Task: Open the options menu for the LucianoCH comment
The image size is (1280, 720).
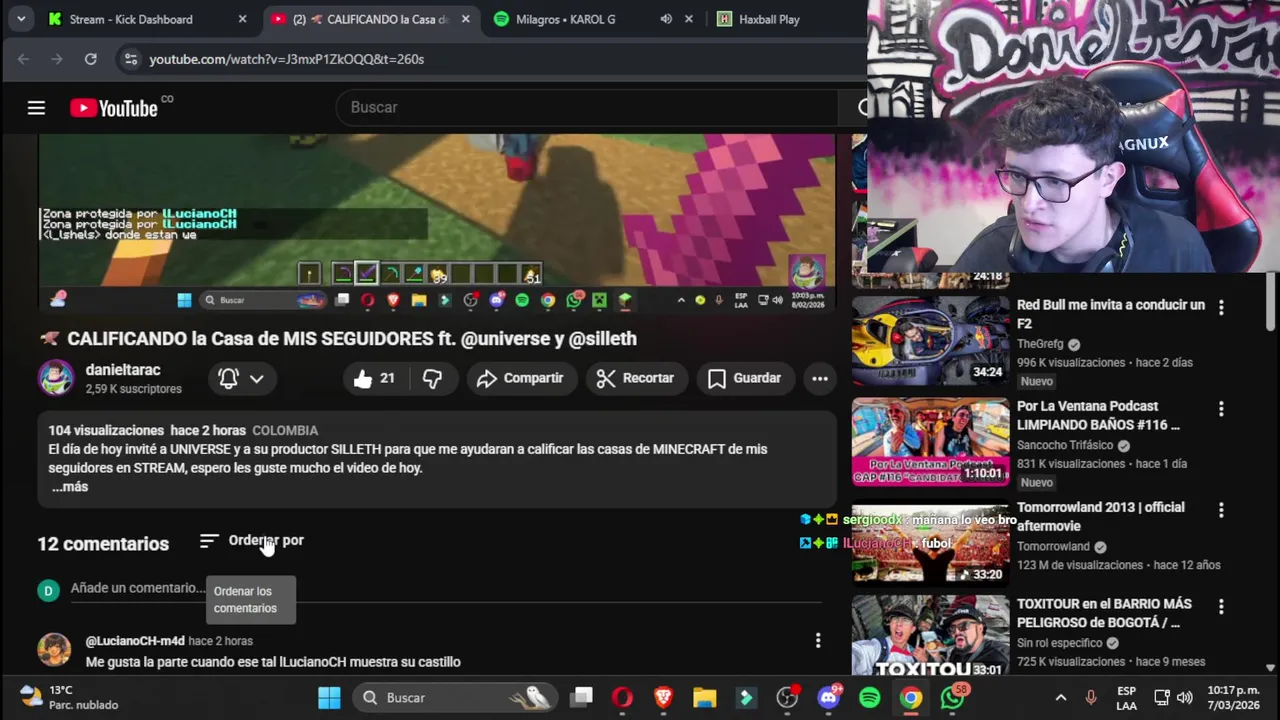Action: tap(818, 640)
